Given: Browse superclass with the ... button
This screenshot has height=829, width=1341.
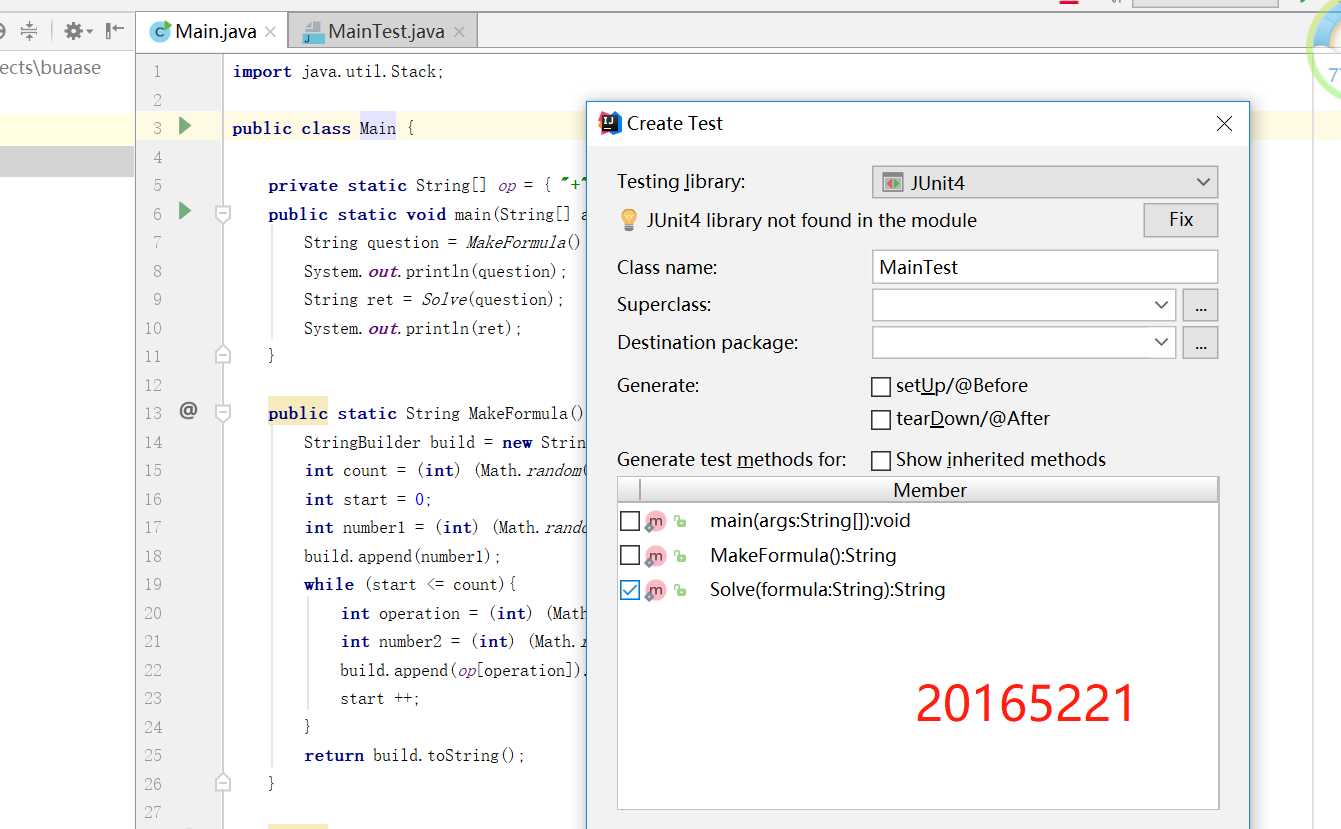Looking at the screenshot, I should tap(1200, 305).
